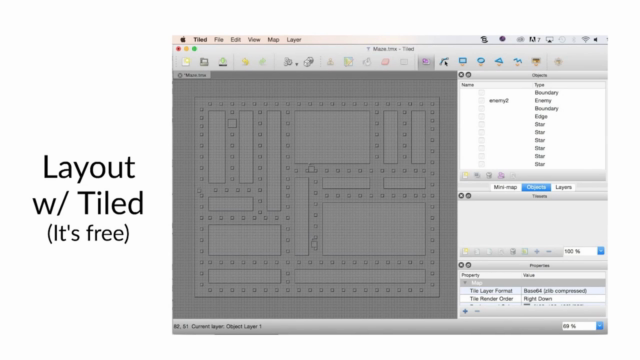The width and height of the screenshot is (640, 360).
Task: Close the Properties panel
Action: [461, 265]
